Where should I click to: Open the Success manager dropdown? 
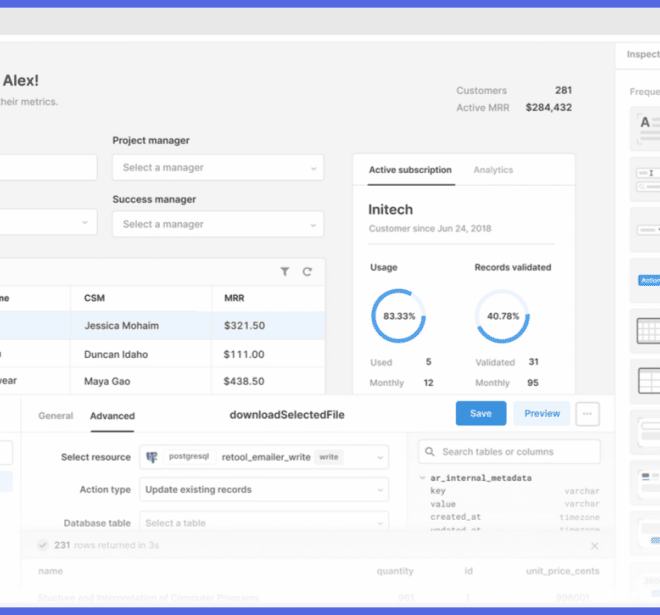point(218,224)
